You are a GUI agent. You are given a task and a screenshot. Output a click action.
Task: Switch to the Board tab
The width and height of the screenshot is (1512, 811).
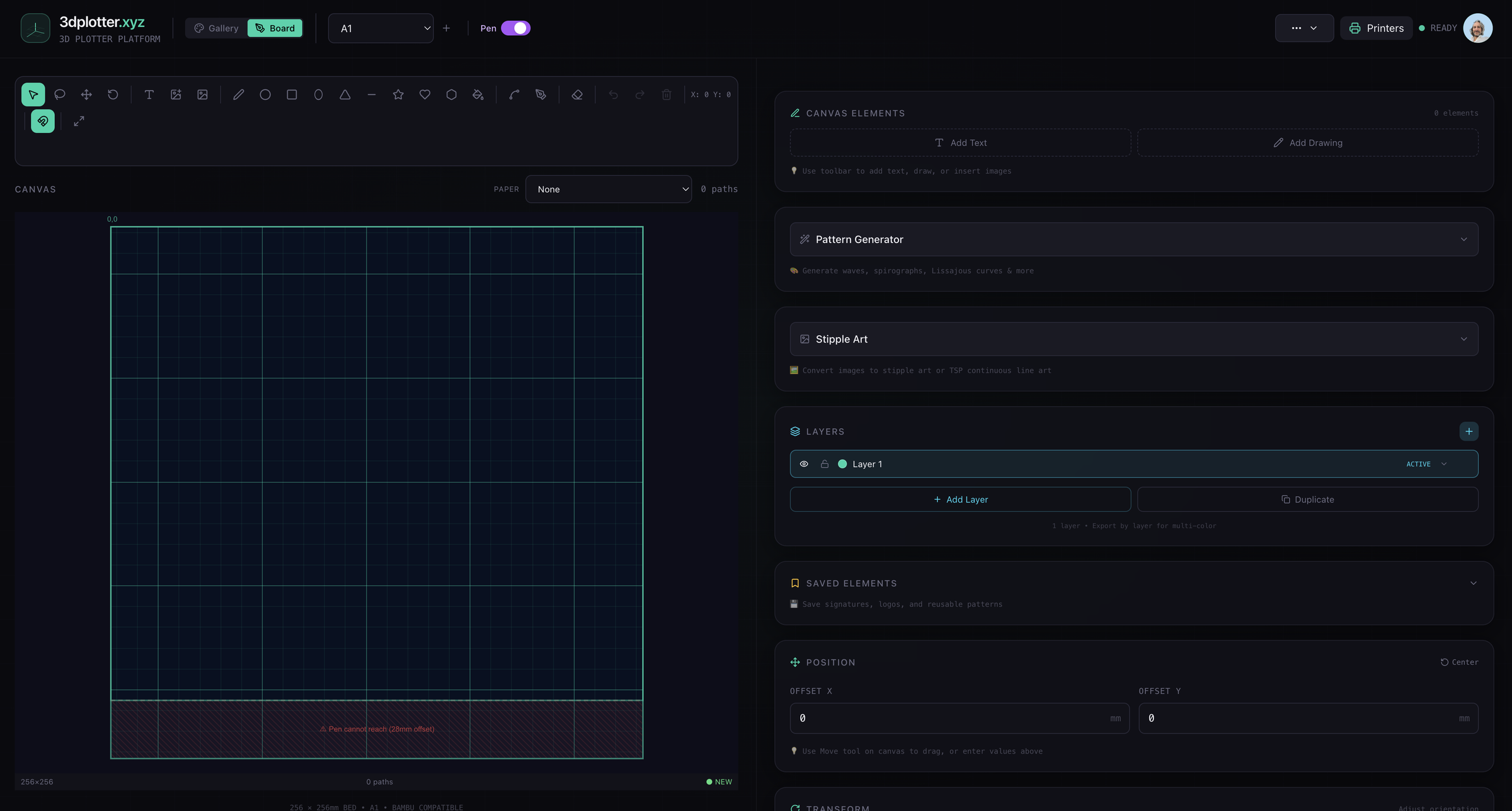[x=275, y=28]
